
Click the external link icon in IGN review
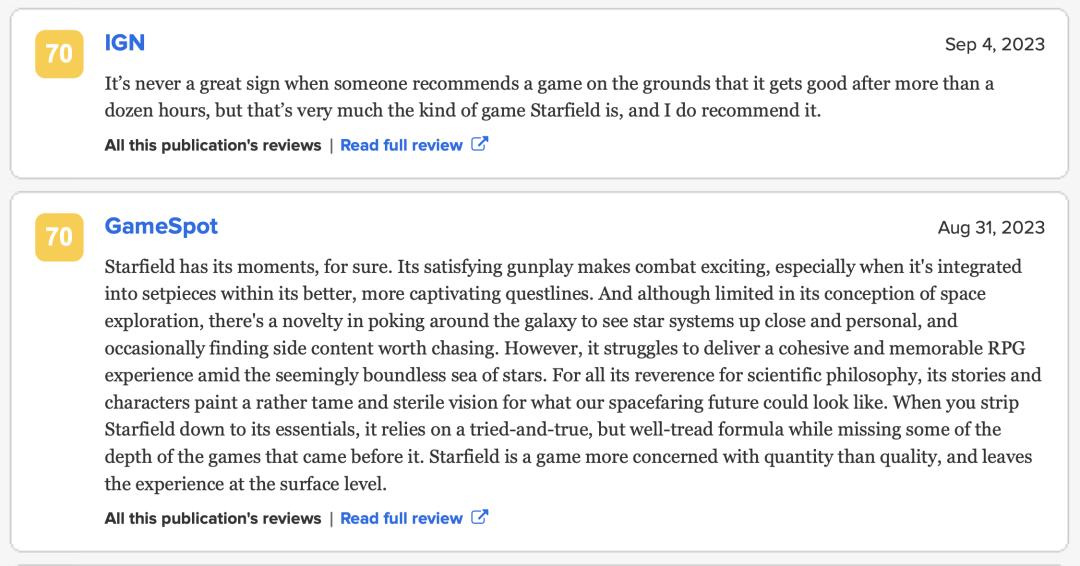pyautogui.click(x=479, y=144)
